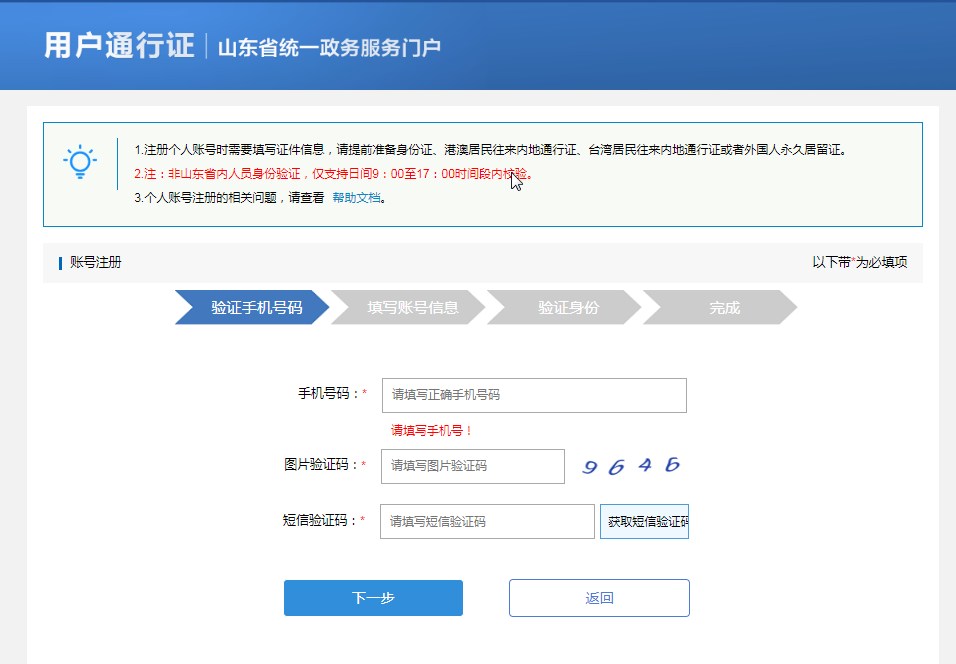Click the lightbulb tip icon

pyautogui.click(x=80, y=163)
